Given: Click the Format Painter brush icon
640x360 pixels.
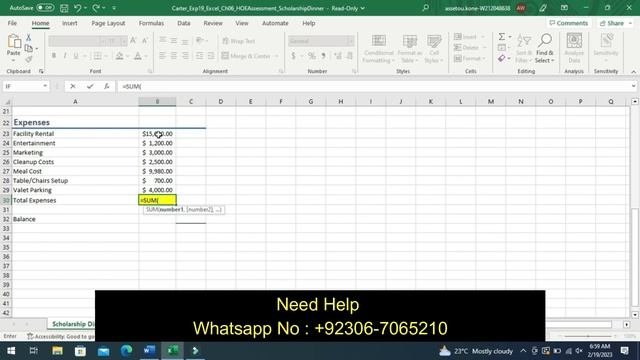Looking at the screenshot, I should pos(29,60).
